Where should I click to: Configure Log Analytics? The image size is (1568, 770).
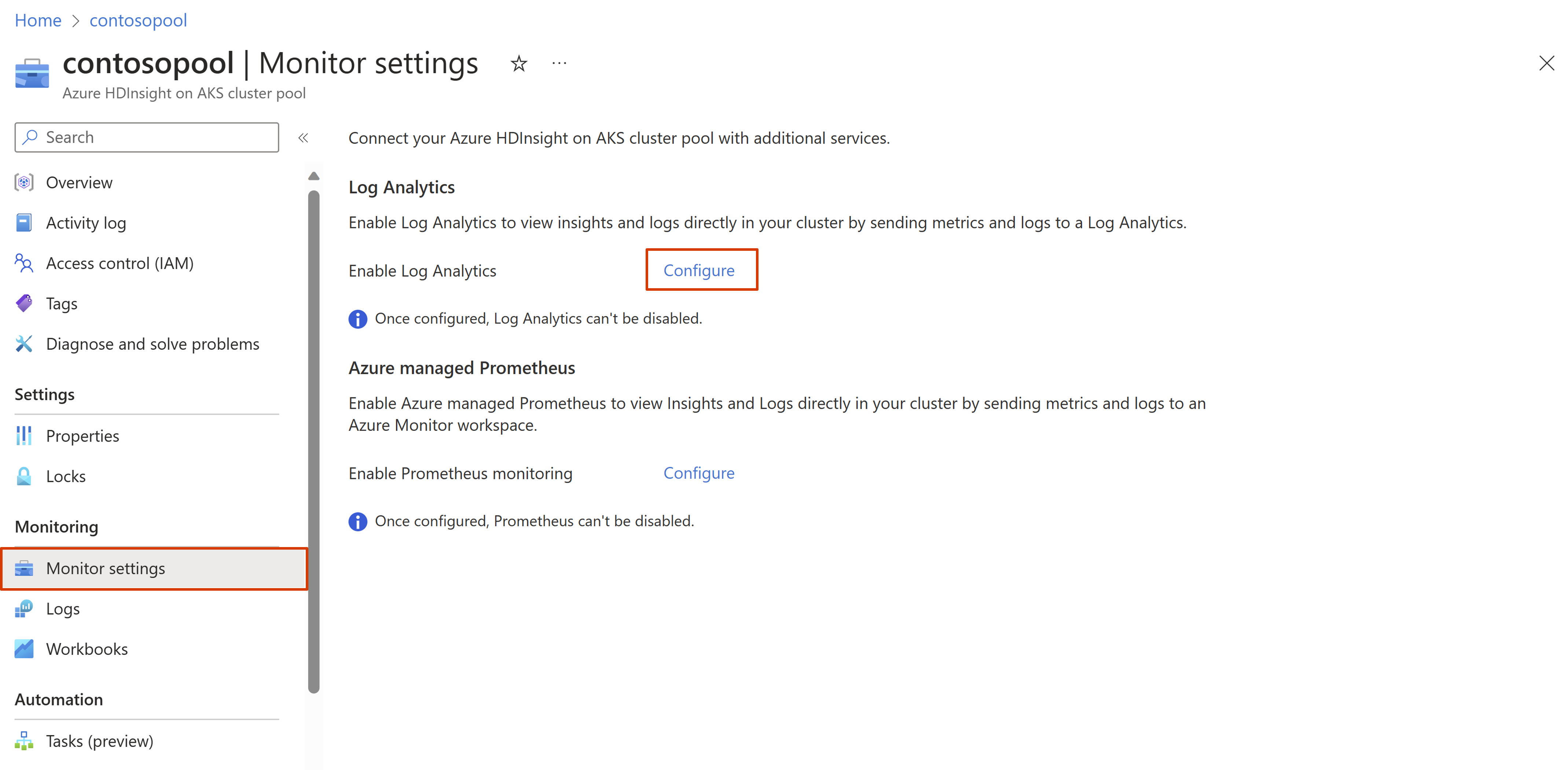699,270
